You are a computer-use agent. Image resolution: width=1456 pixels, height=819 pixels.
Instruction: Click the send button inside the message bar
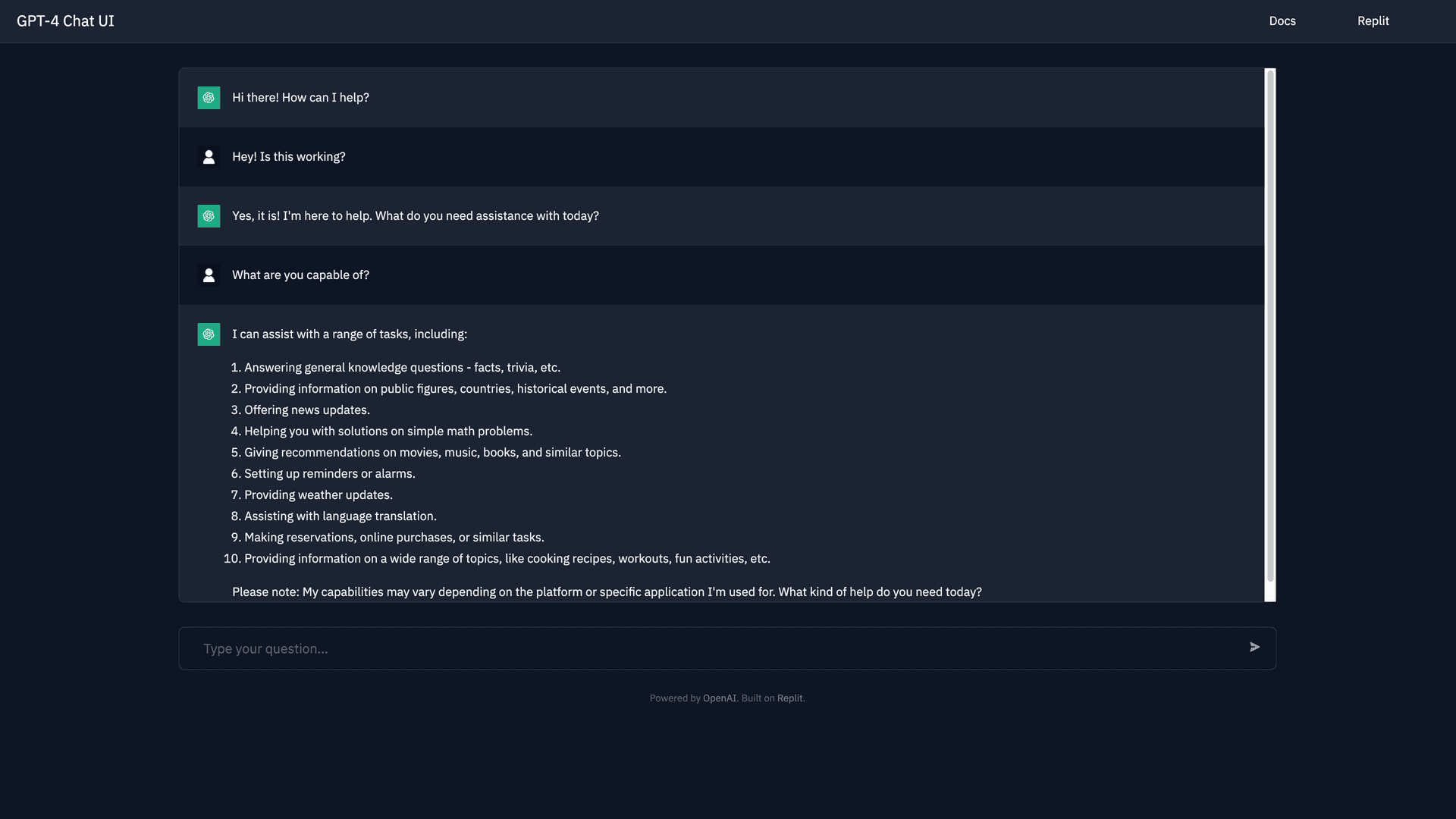[x=1255, y=647]
